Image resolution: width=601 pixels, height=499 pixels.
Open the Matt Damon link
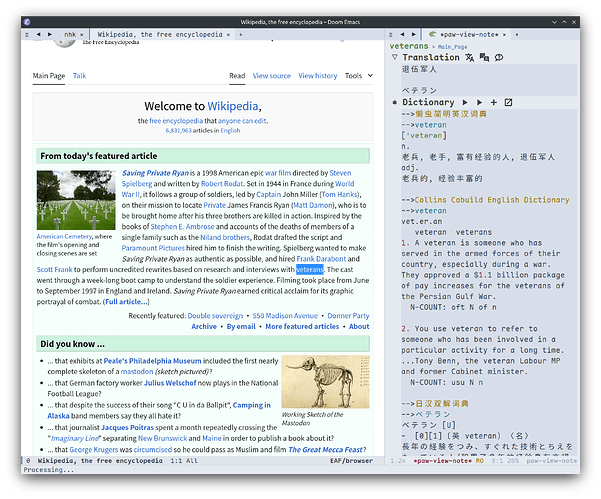pos(313,205)
